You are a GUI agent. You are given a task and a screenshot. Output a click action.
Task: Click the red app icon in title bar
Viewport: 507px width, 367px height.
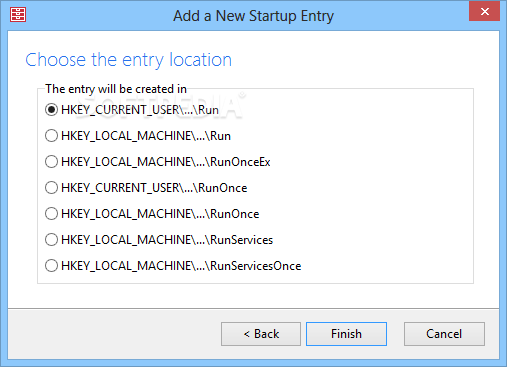click(x=18, y=15)
